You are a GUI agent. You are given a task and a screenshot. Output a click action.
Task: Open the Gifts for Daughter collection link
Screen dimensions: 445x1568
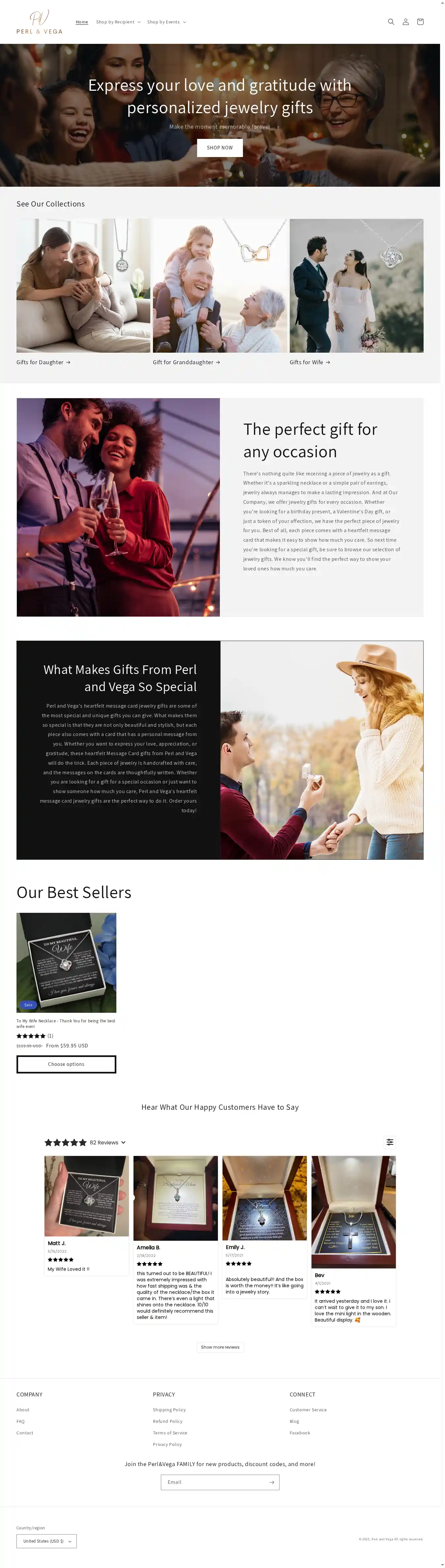pyautogui.click(x=43, y=362)
